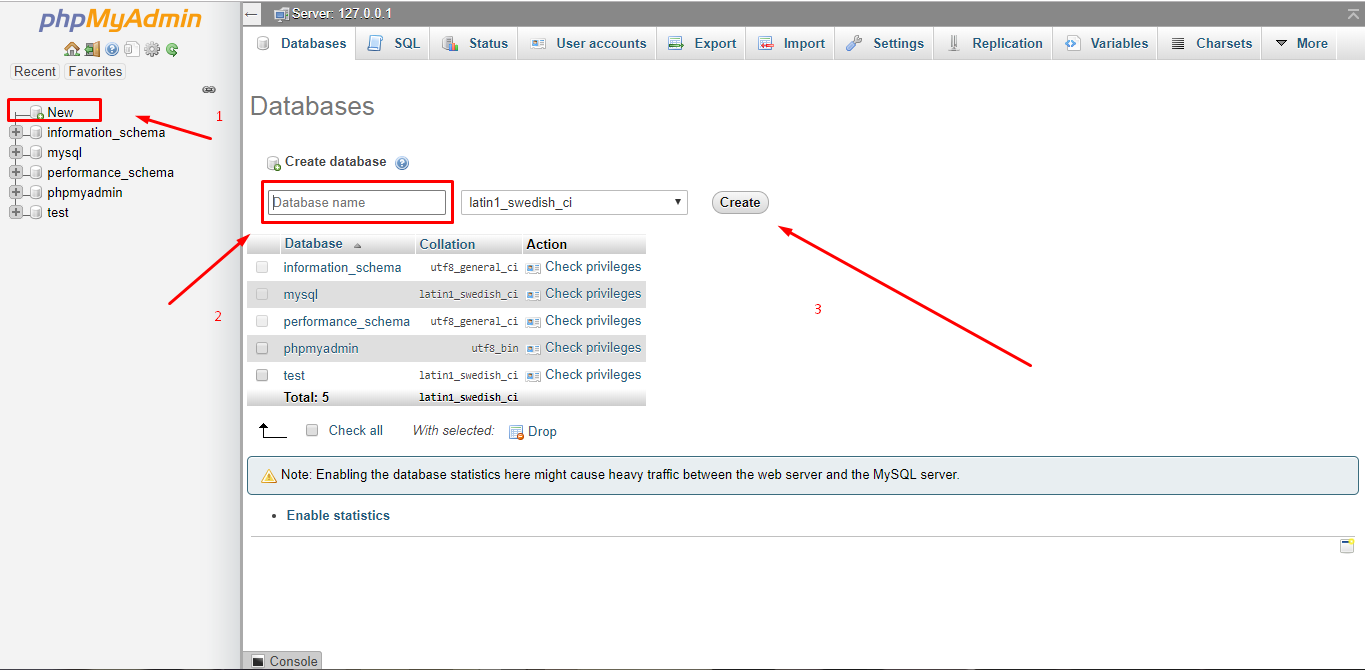Reload the navigation panel with the green arrow
1365x670 pixels.
point(172,49)
